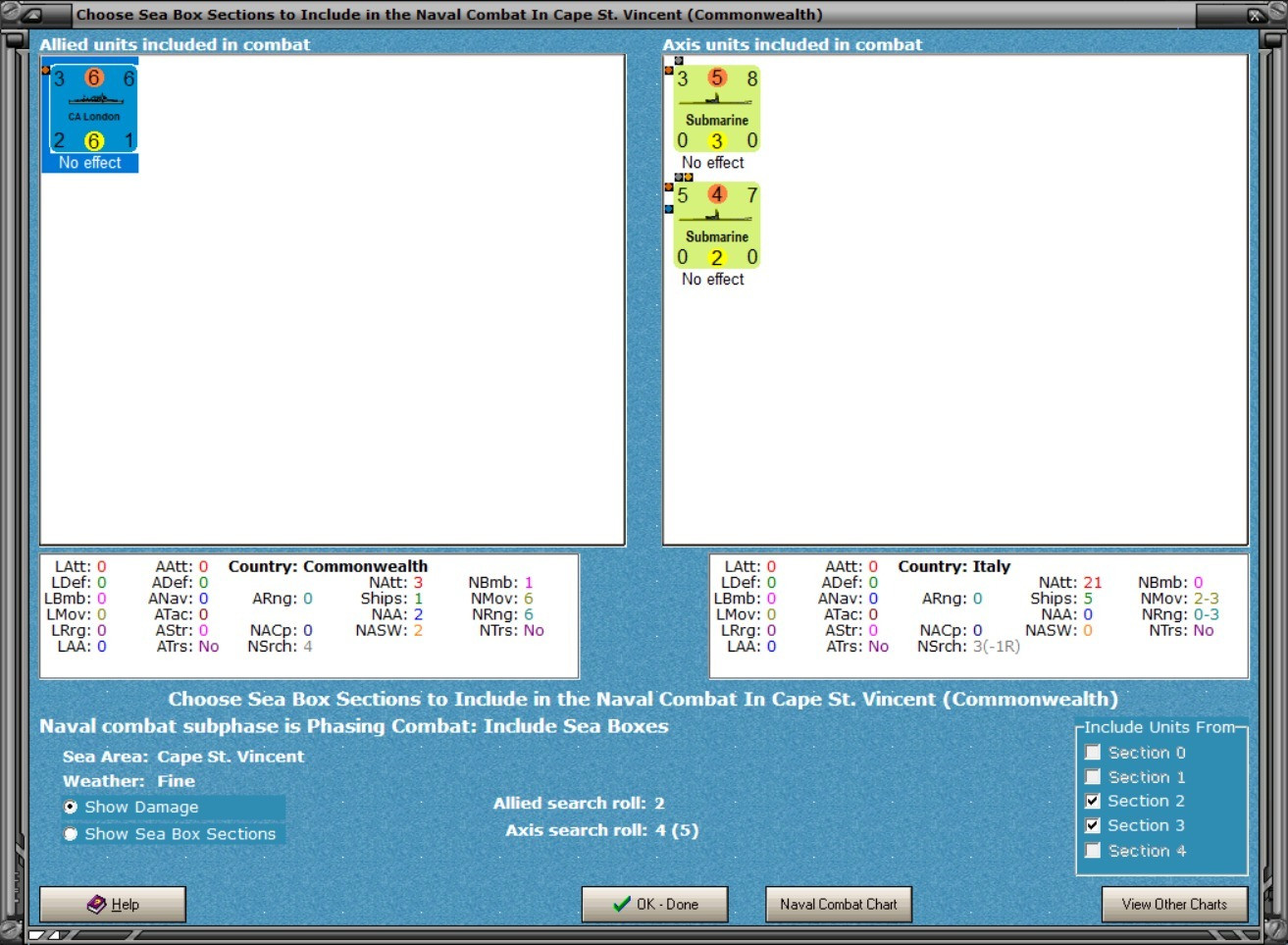Select the Show Sea Box Sections option

71,834
